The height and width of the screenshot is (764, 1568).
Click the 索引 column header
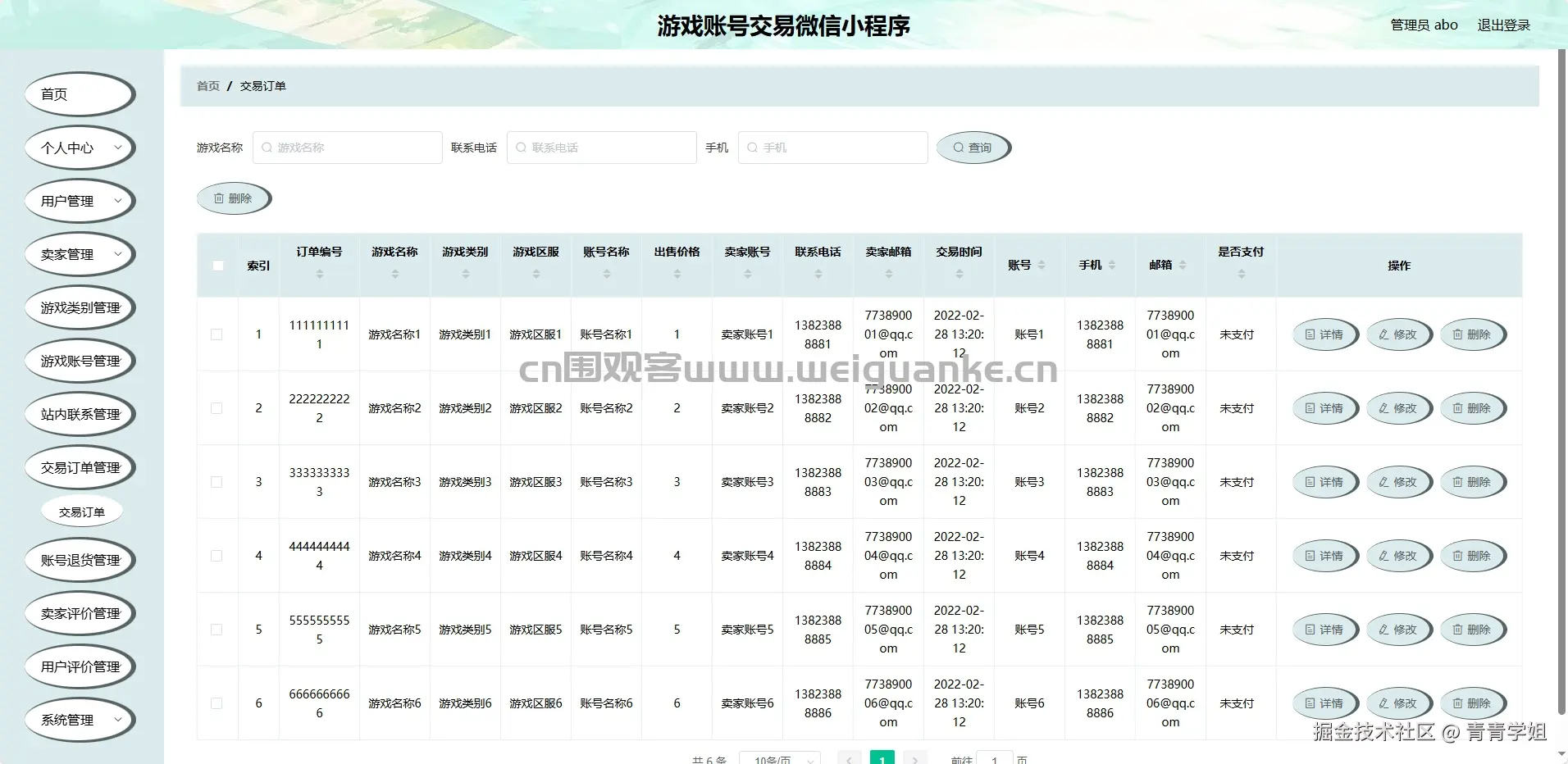pos(258,266)
